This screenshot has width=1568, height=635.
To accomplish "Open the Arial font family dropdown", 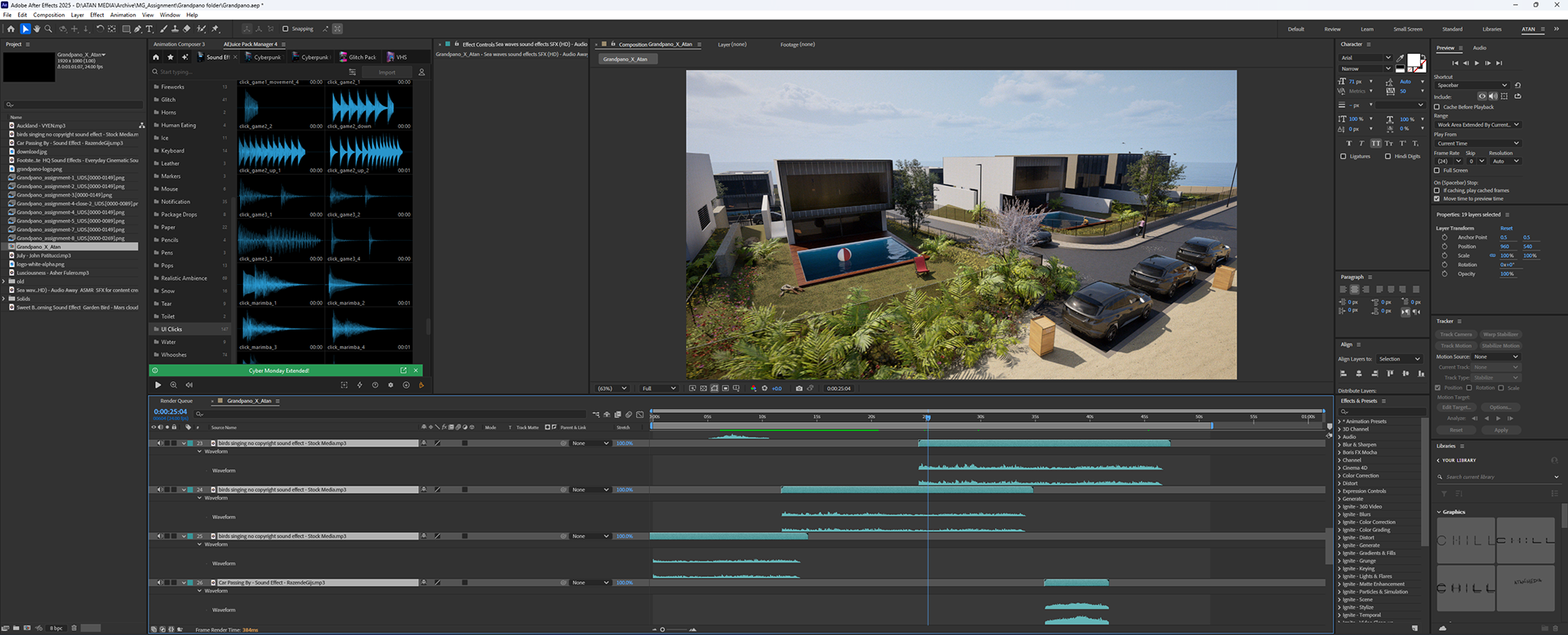I will click(x=1366, y=58).
